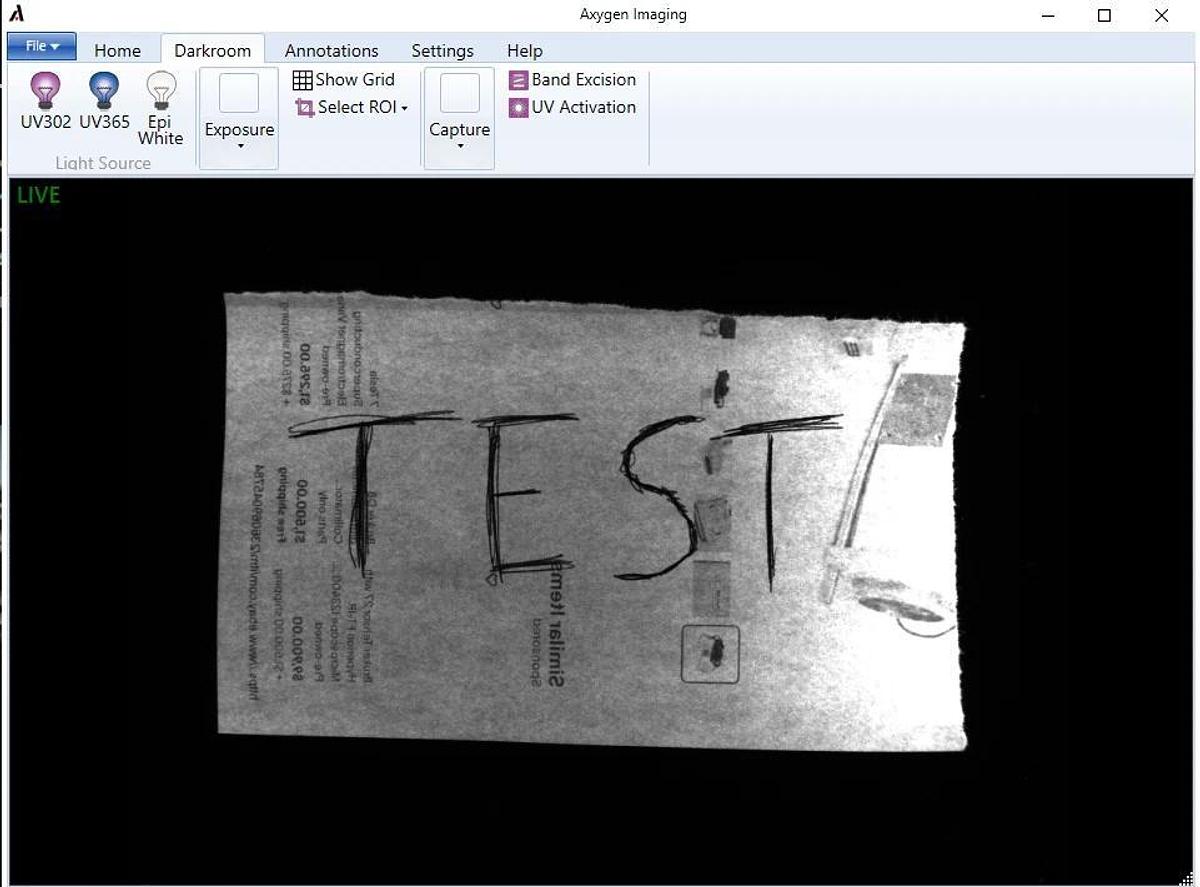Turn on the UV302 light source
1200x887 pixels.
coord(45,100)
